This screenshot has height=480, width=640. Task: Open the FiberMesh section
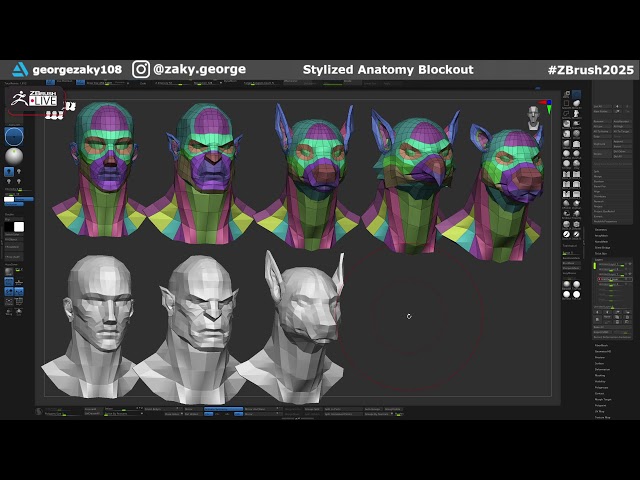[602, 345]
